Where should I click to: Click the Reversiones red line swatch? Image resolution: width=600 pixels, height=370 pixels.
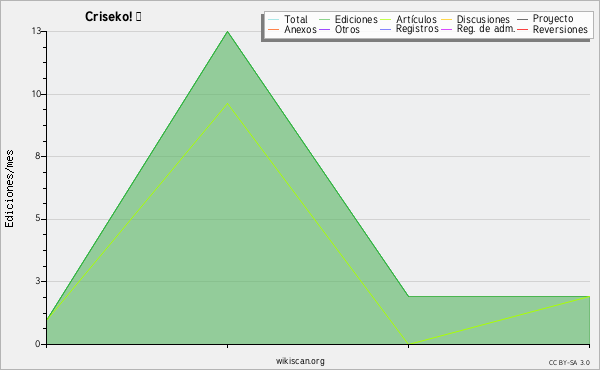point(522,29)
